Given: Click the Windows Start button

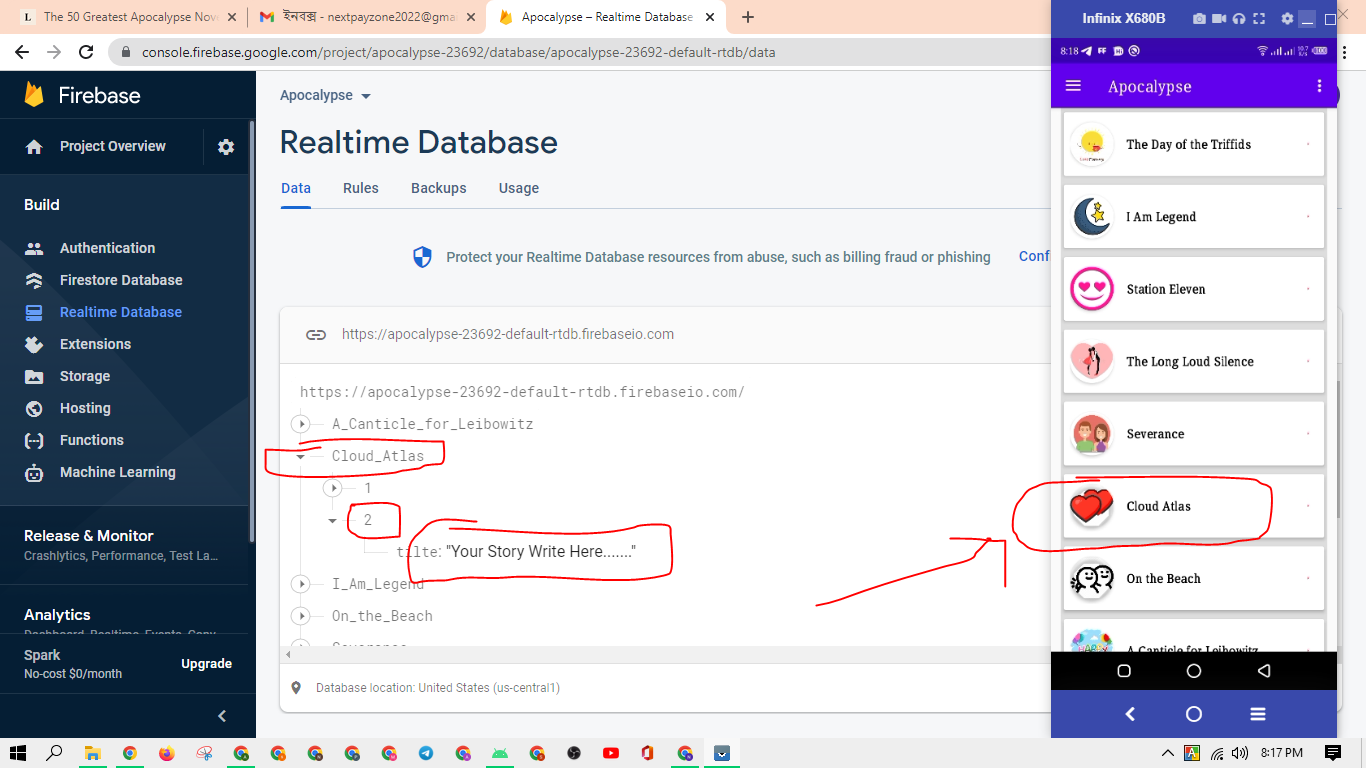Looking at the screenshot, I should click(18, 753).
